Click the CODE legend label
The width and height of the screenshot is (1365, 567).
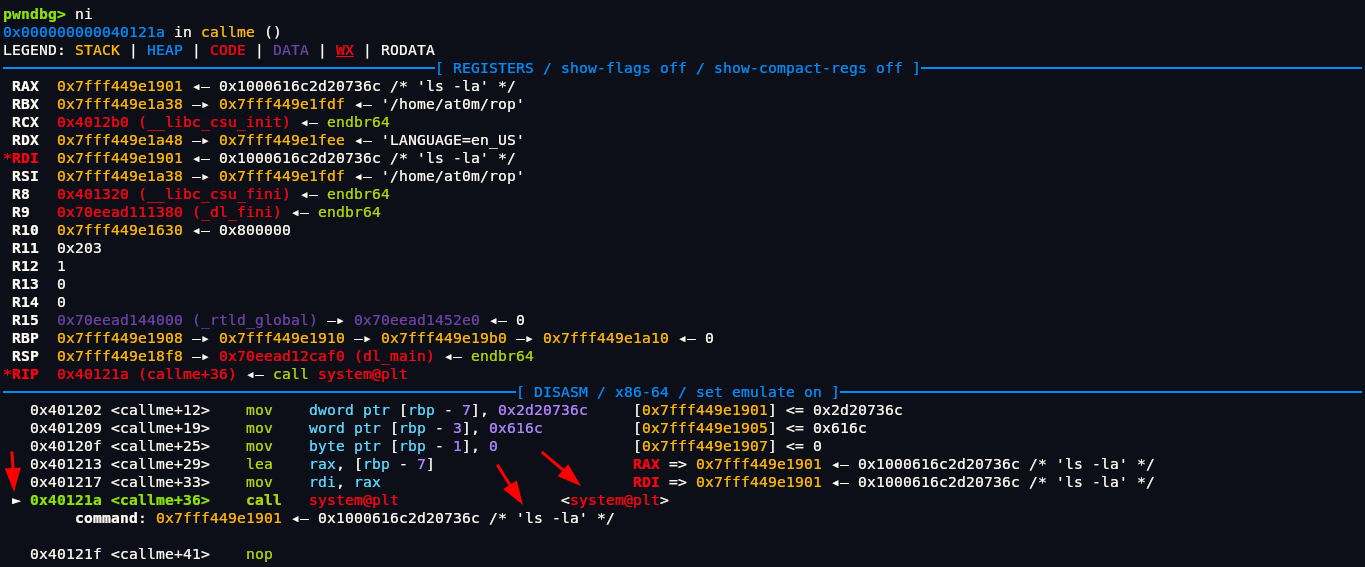point(228,50)
